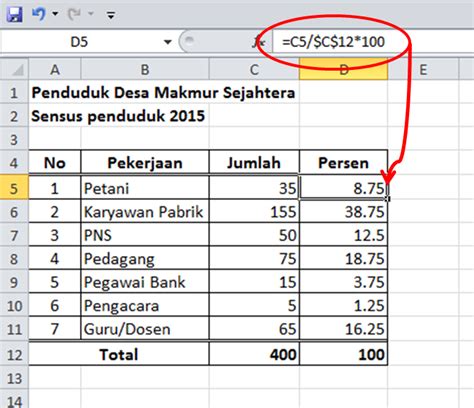
Task: Click Persen value 16.25
Action: pos(343,329)
